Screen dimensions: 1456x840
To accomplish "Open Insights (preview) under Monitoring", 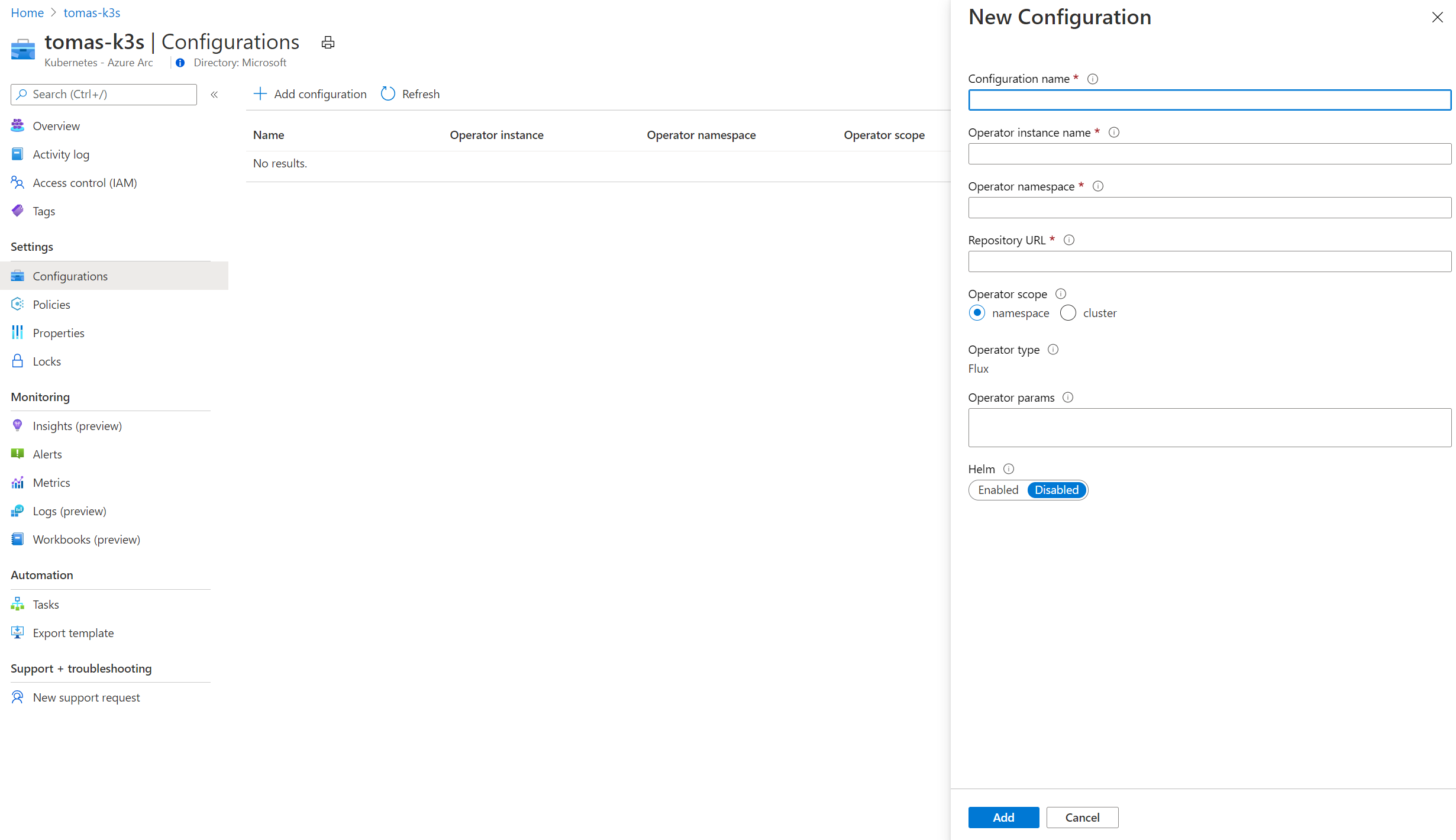I will click(x=78, y=426).
